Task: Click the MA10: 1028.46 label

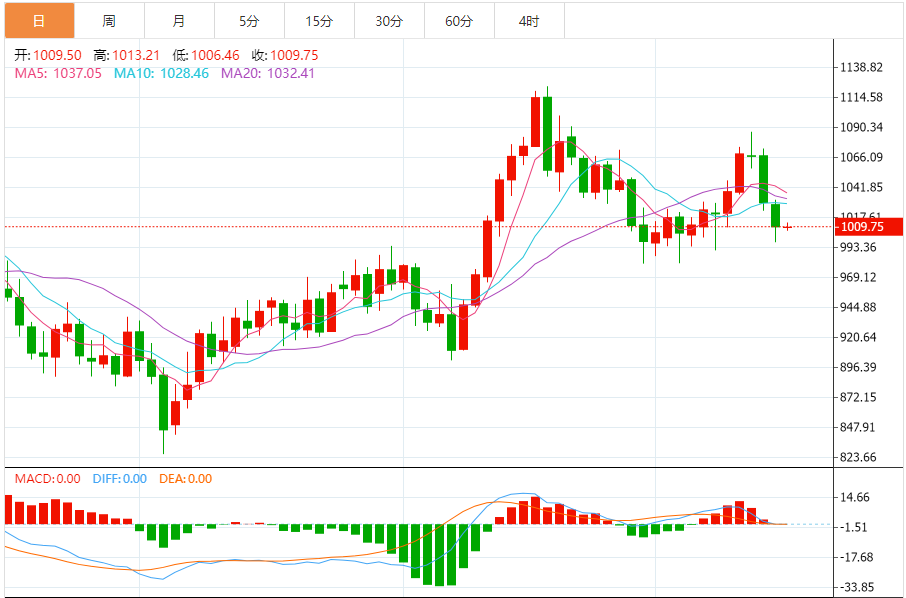Action: click(x=161, y=73)
